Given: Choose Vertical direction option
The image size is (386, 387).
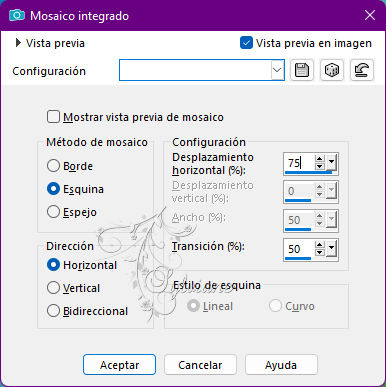Looking at the screenshot, I should point(53,288).
